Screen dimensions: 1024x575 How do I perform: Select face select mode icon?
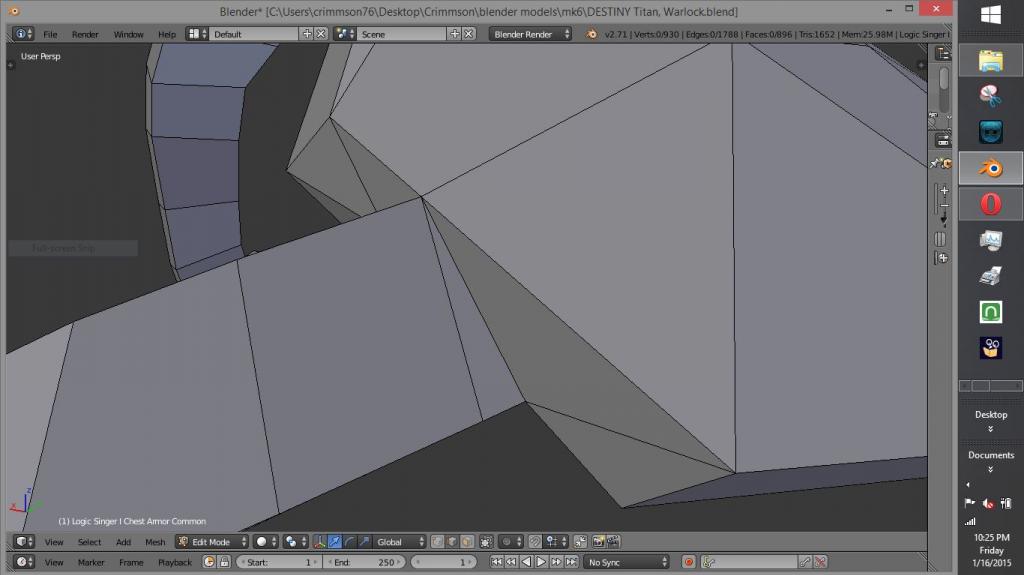pos(467,542)
